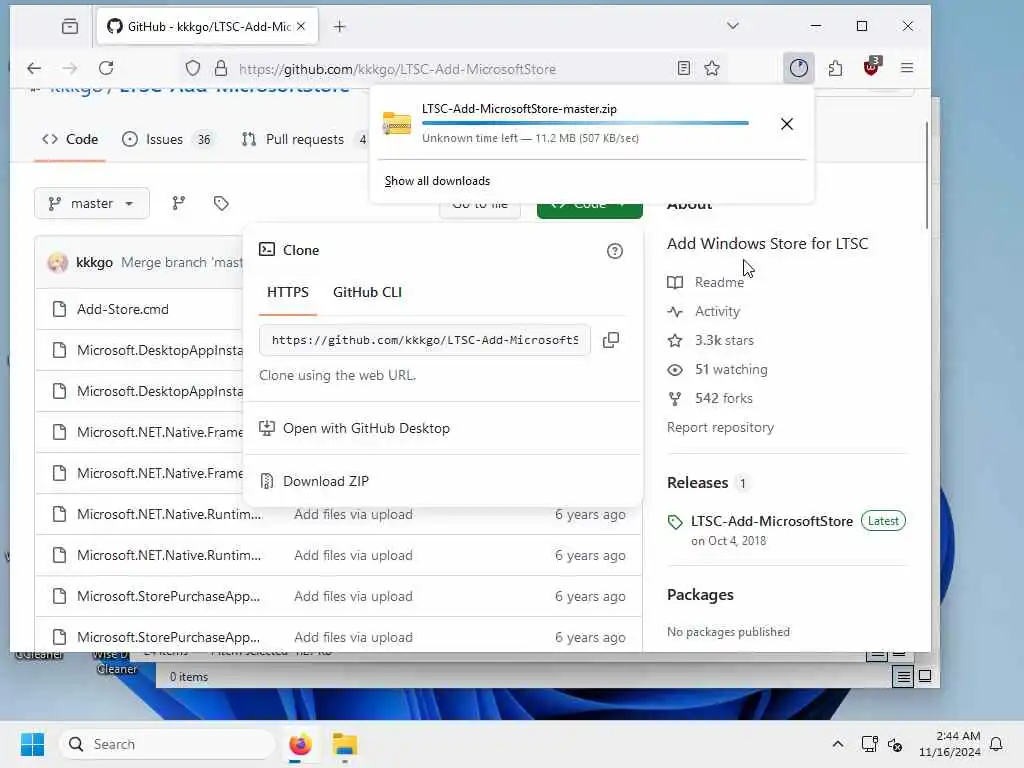Expand the master branch dropdown

pos(91,203)
